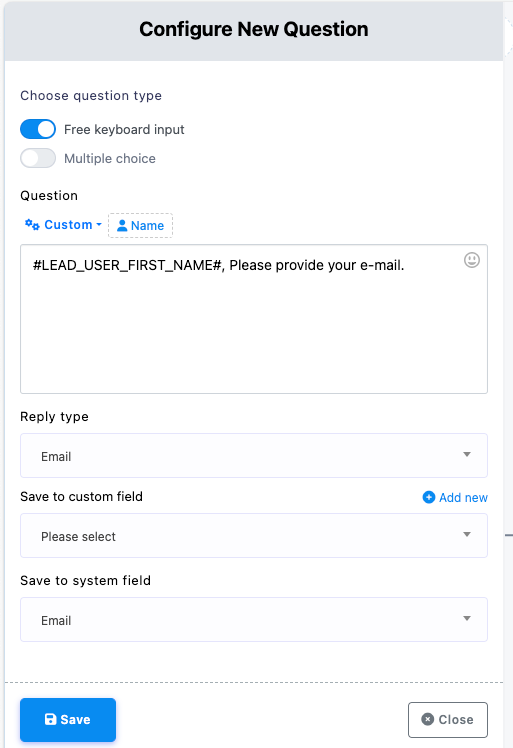Click inside the question text area
The width and height of the screenshot is (513, 748).
[254, 319]
